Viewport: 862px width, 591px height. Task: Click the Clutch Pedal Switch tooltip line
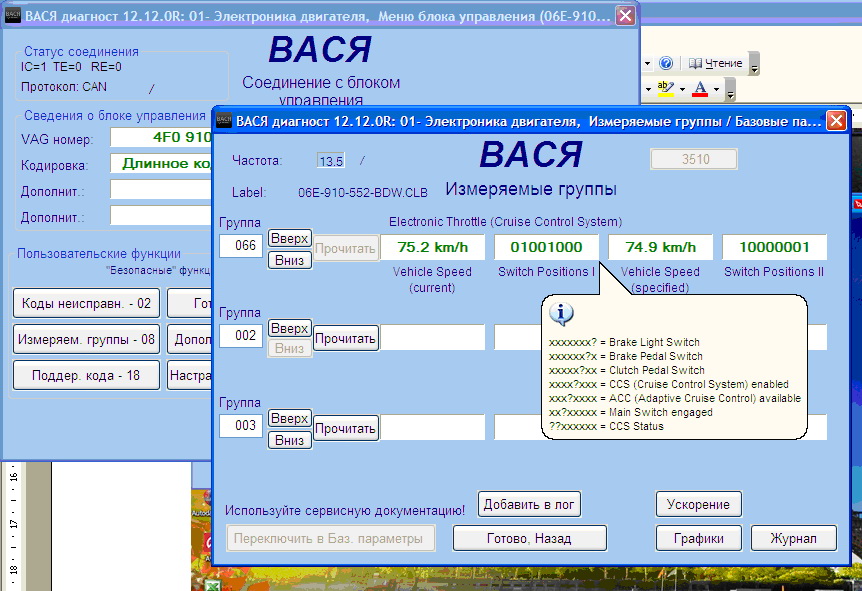(x=627, y=371)
